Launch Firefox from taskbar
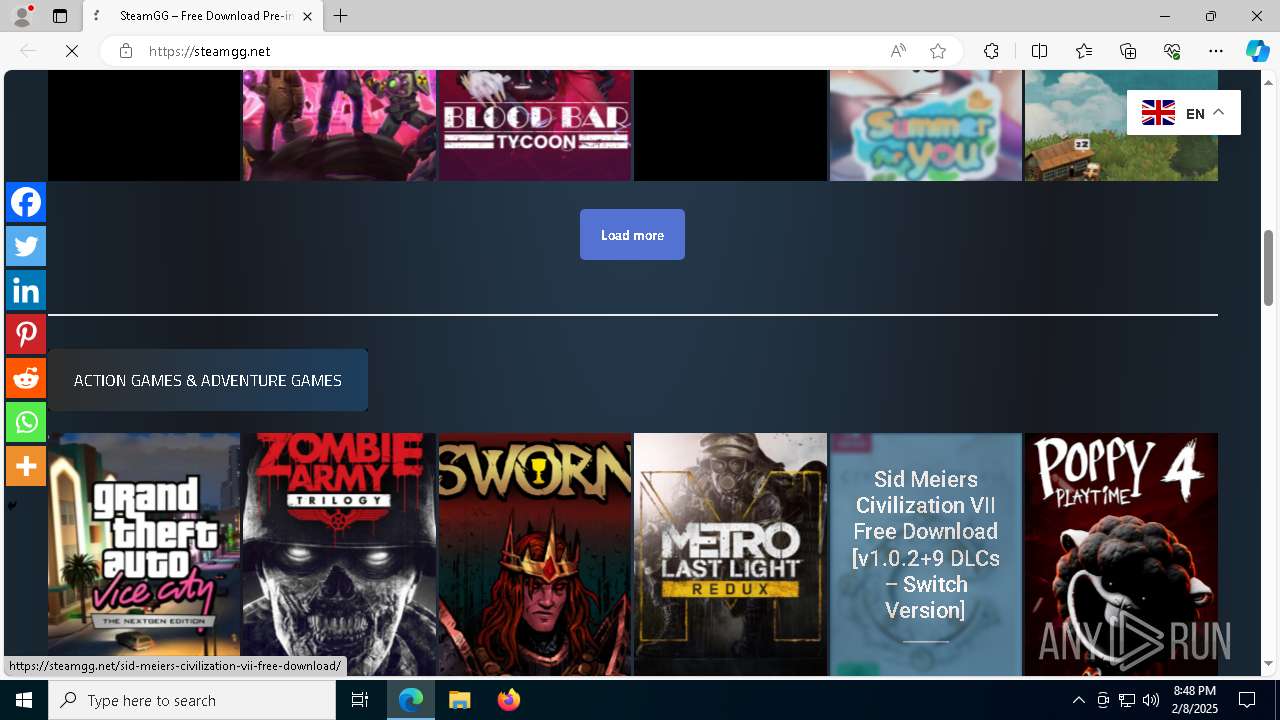 pos(508,700)
